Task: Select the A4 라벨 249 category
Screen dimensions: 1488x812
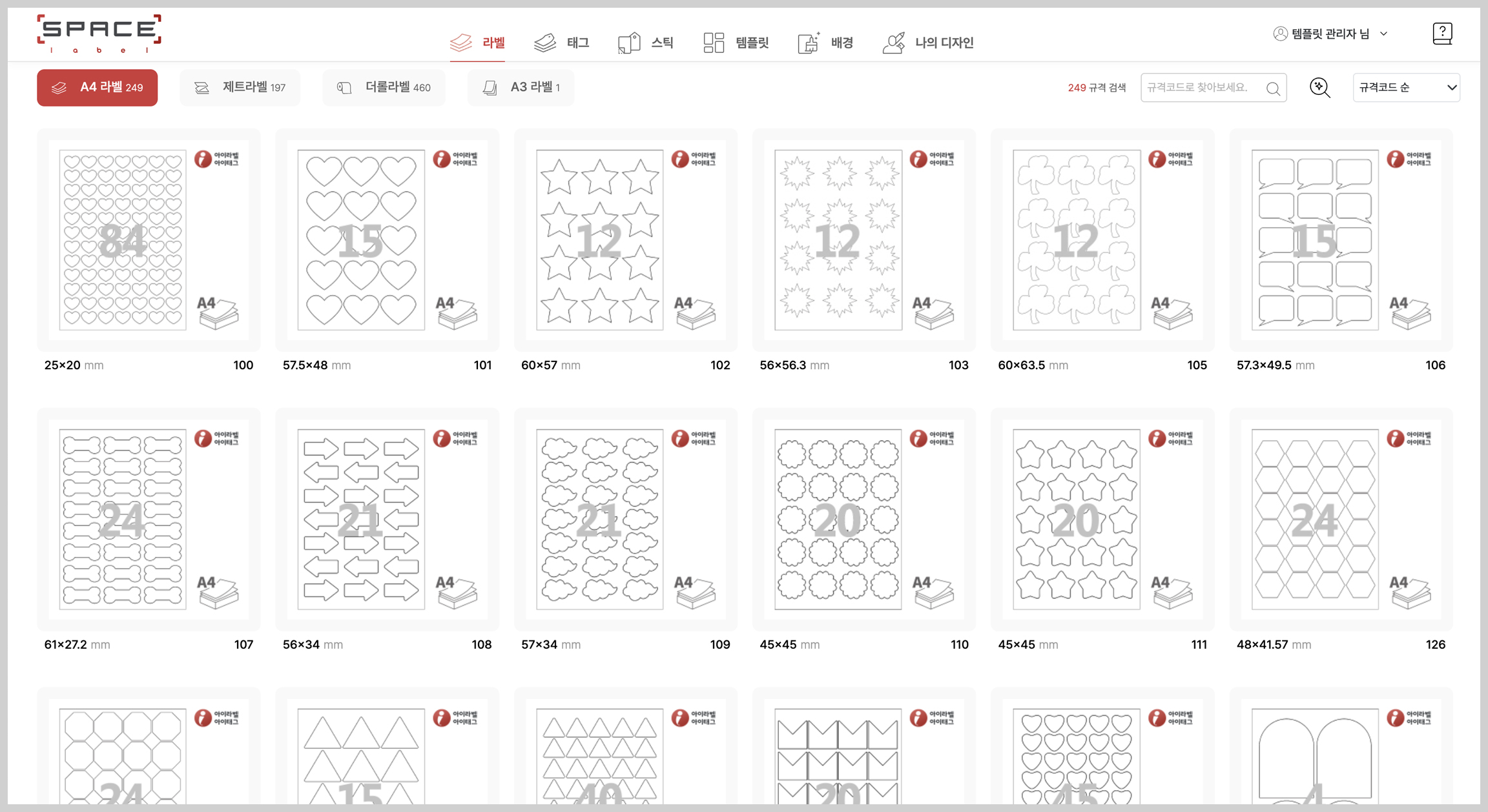Action: pos(98,88)
